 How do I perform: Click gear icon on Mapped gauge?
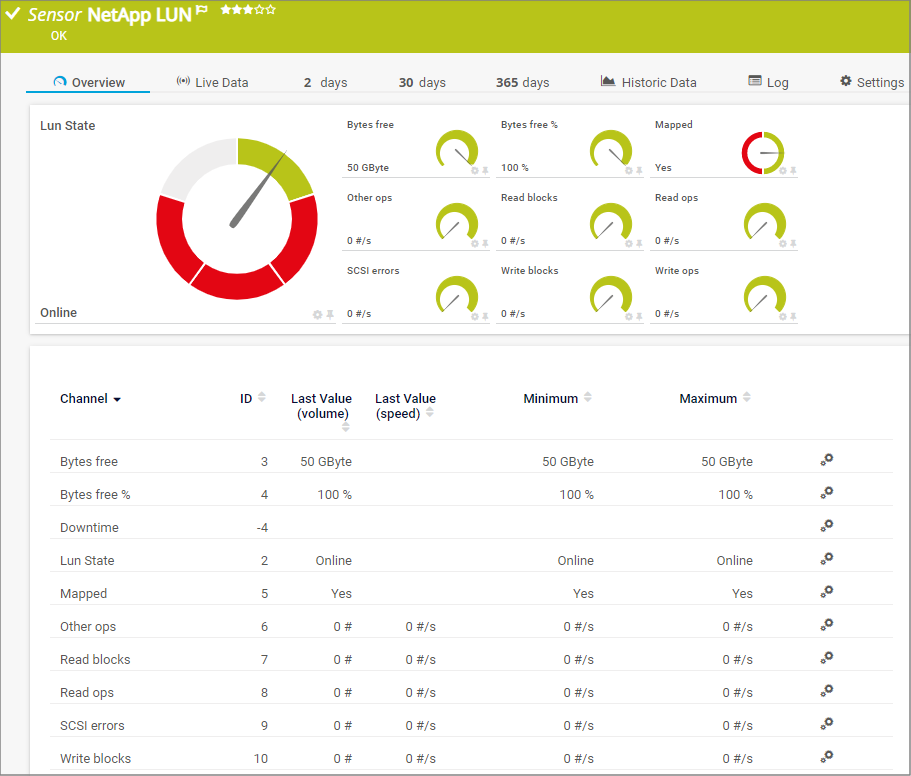click(783, 171)
